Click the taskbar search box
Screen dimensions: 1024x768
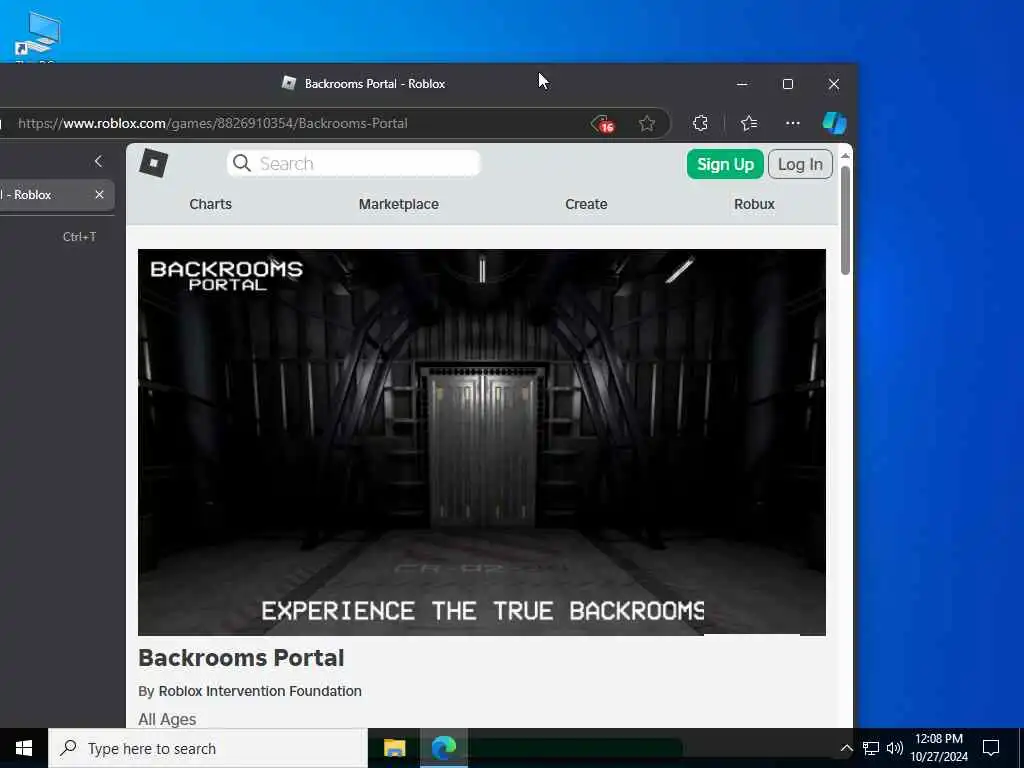pos(208,748)
